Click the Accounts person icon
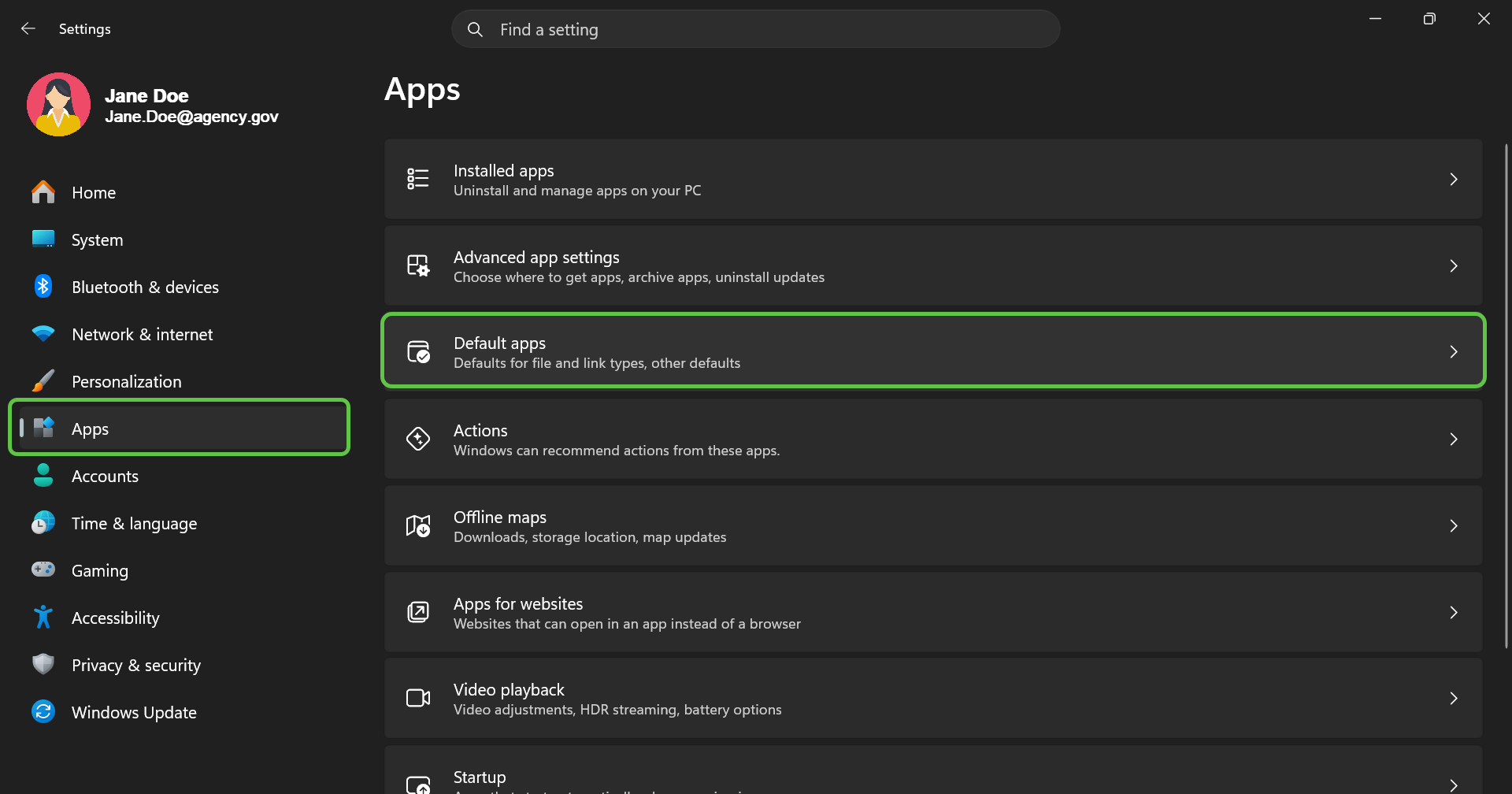 [43, 475]
